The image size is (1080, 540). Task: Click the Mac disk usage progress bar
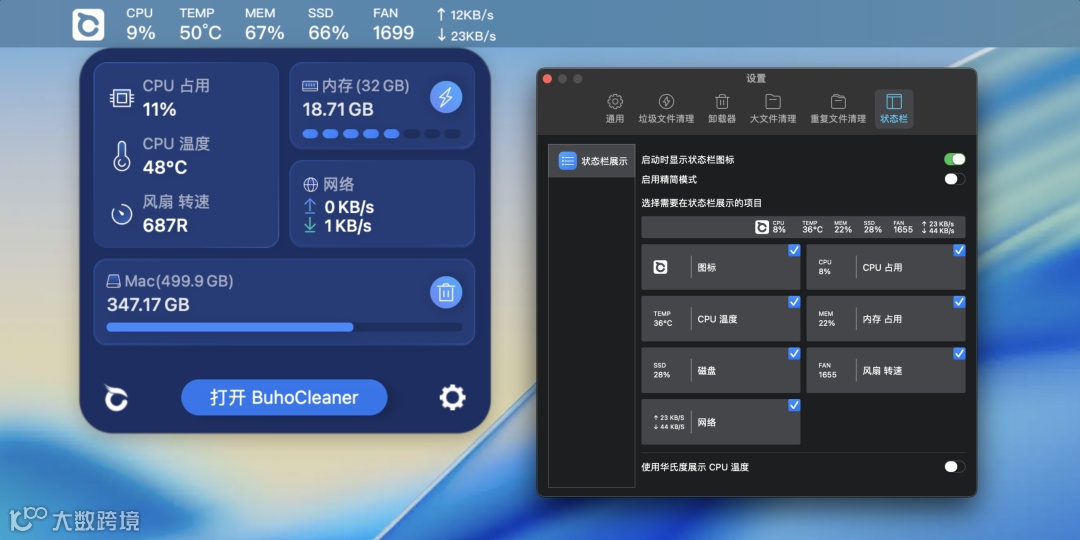(284, 327)
